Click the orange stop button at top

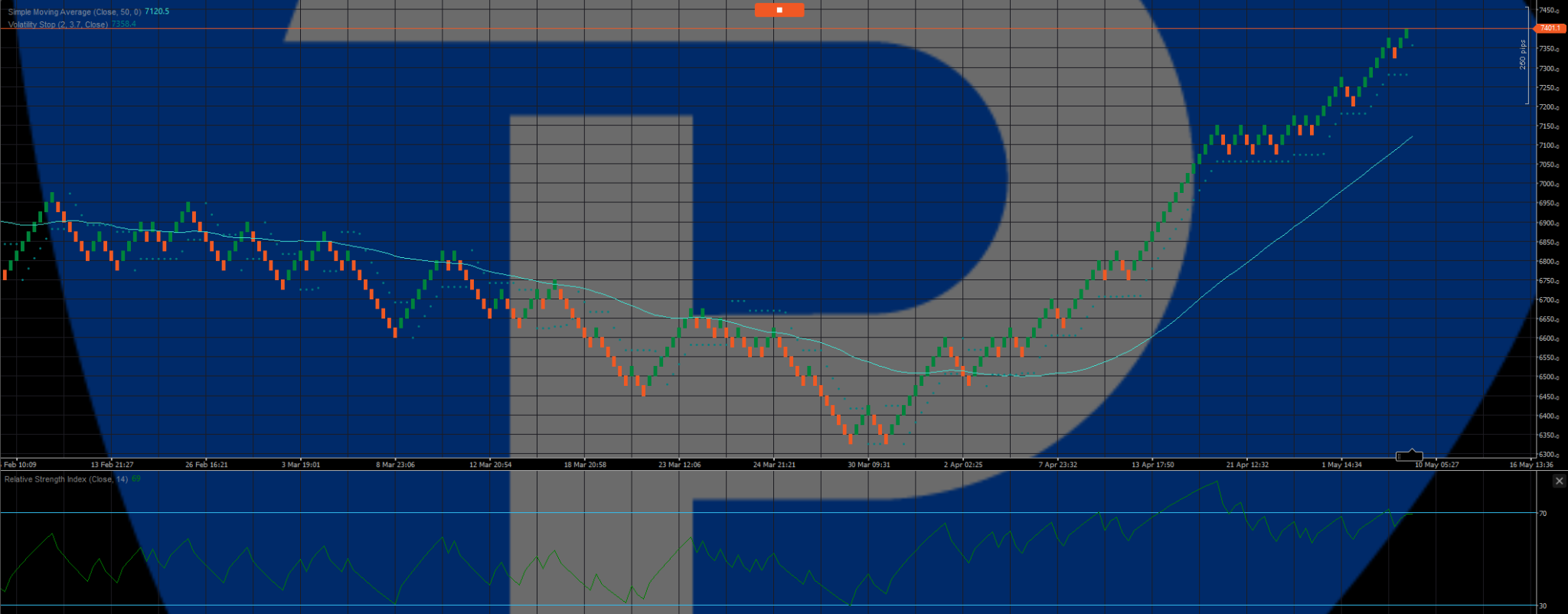pos(779,10)
